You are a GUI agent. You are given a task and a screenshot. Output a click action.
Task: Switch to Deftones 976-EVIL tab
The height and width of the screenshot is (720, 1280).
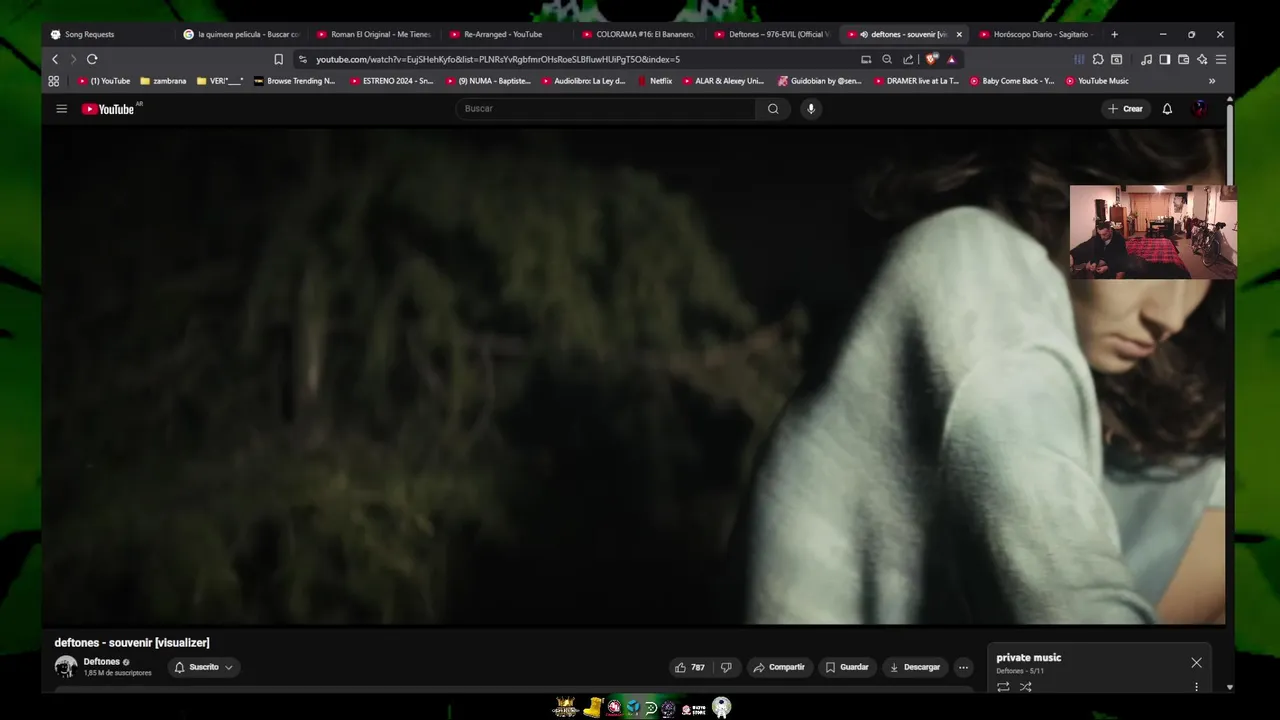click(x=772, y=34)
